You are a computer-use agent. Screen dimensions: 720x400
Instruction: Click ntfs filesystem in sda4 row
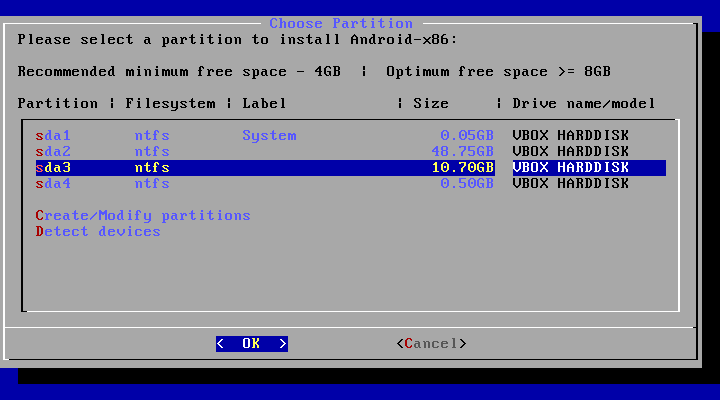point(152,184)
